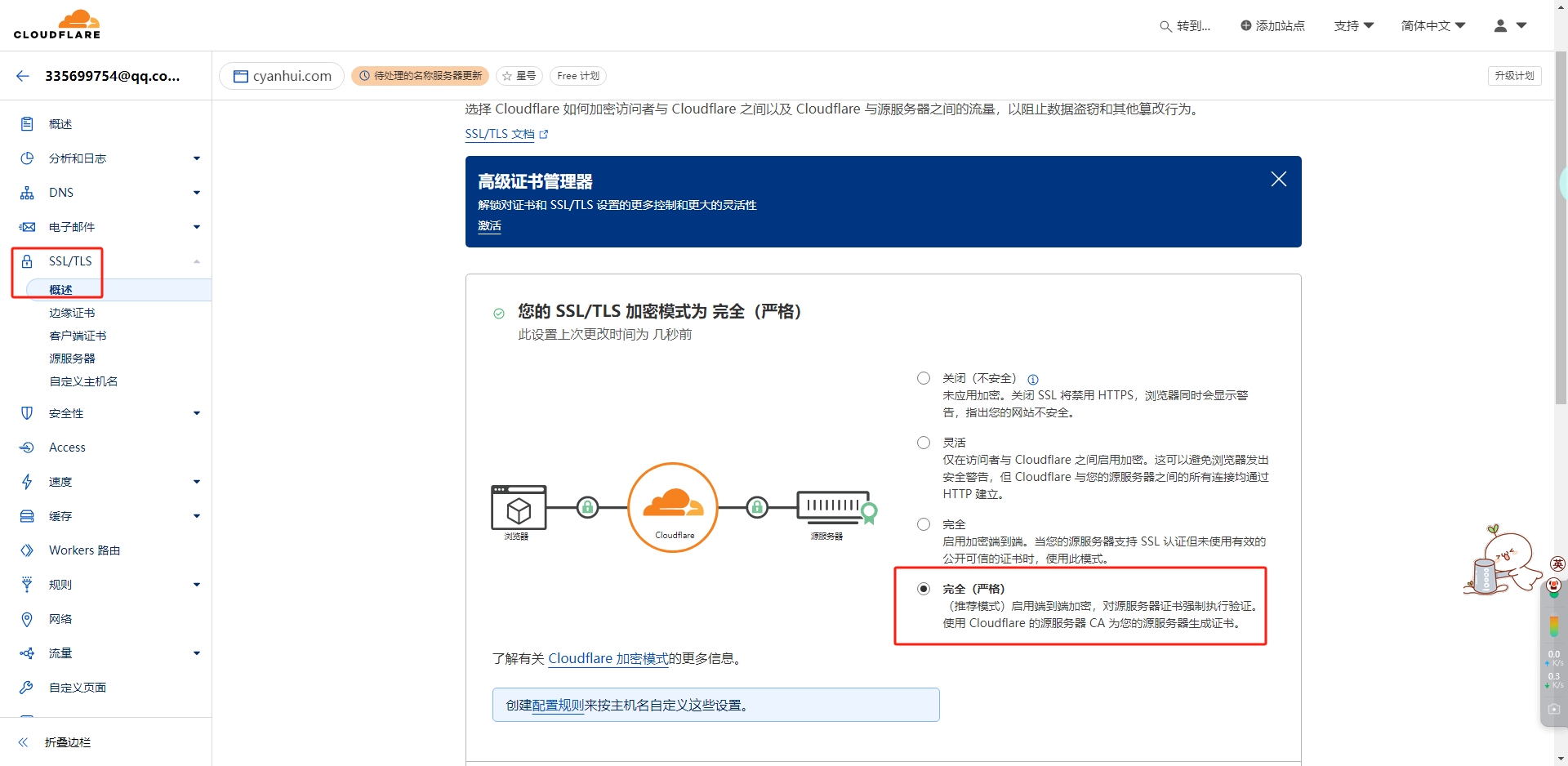Open the user account dropdown
1568x766 pixels.
point(1511,26)
